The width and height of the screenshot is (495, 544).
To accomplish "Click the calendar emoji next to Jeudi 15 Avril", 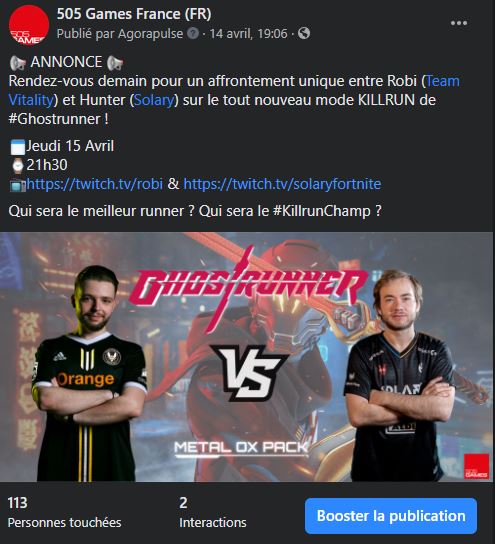I will pyautogui.click(x=17, y=147).
